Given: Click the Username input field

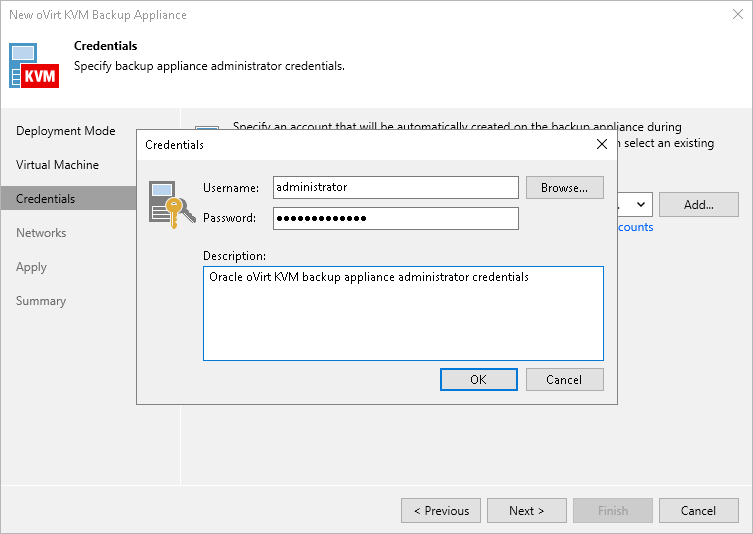Looking at the screenshot, I should pyautogui.click(x=395, y=187).
